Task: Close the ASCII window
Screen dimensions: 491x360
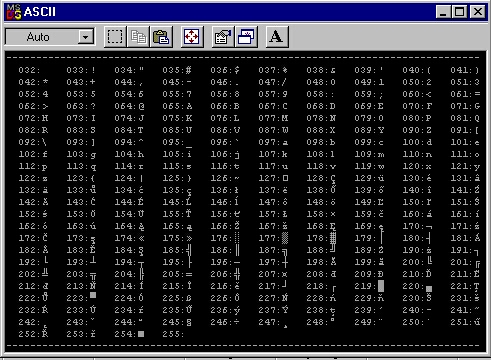Action: tap(477, 12)
